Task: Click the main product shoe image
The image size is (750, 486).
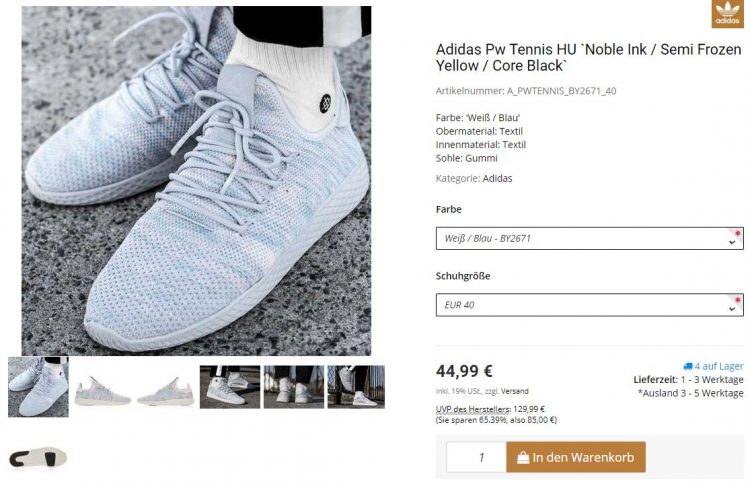Action: point(196,181)
